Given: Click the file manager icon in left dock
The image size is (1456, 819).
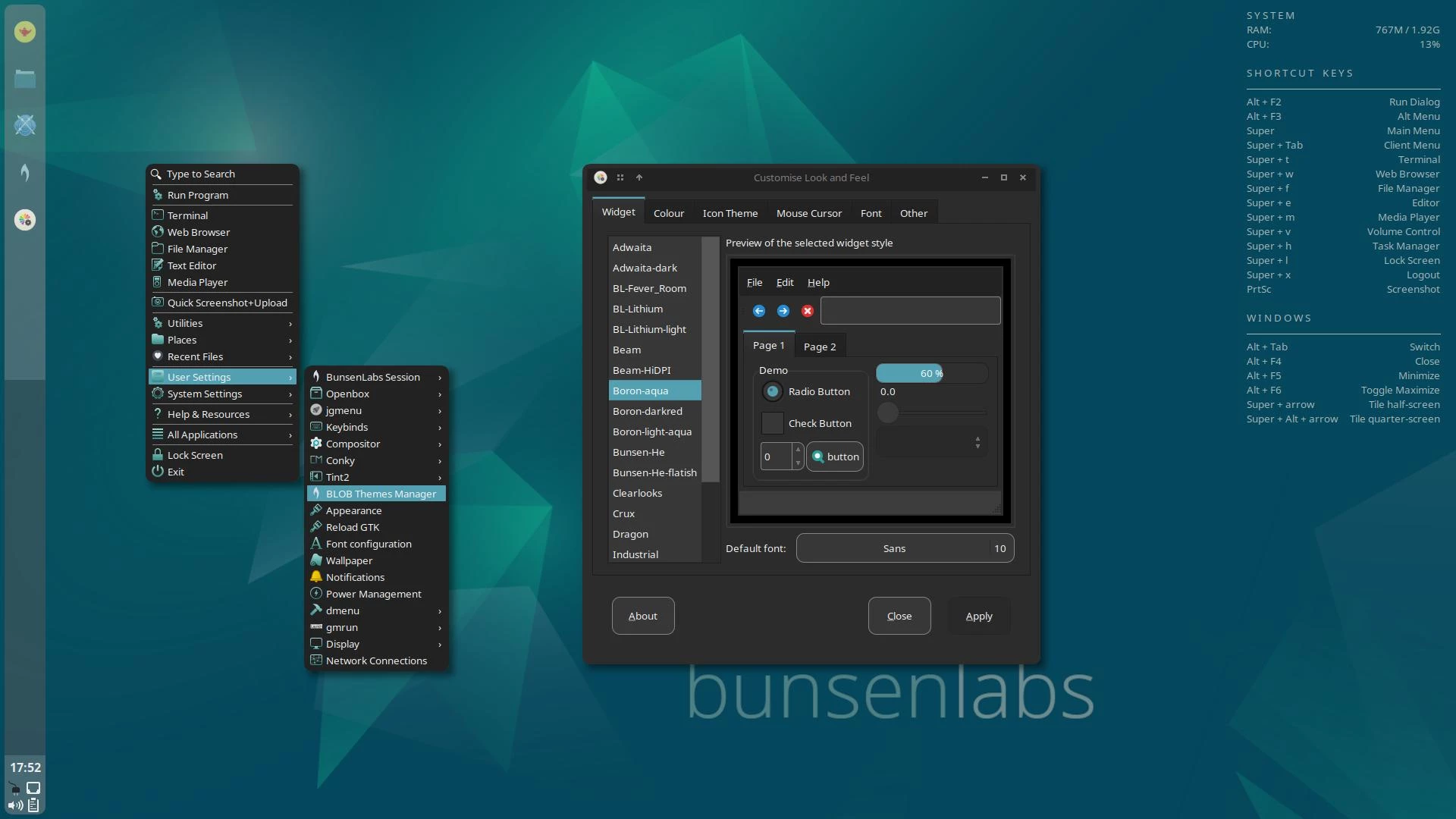Looking at the screenshot, I should point(25,78).
